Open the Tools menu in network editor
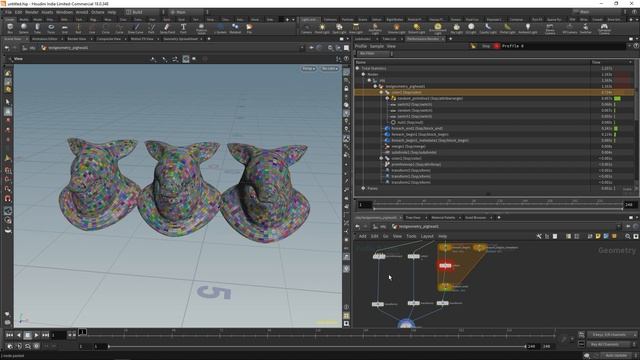 (x=411, y=236)
